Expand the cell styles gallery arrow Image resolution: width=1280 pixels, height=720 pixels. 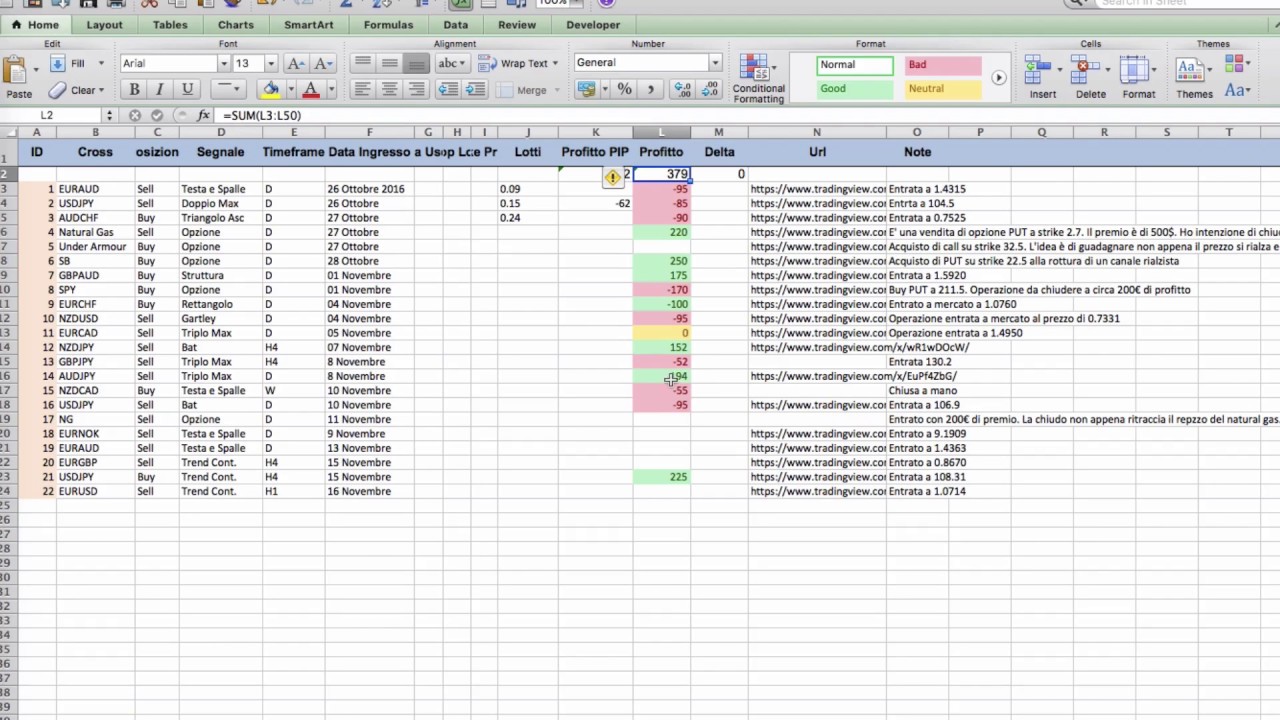coord(998,77)
